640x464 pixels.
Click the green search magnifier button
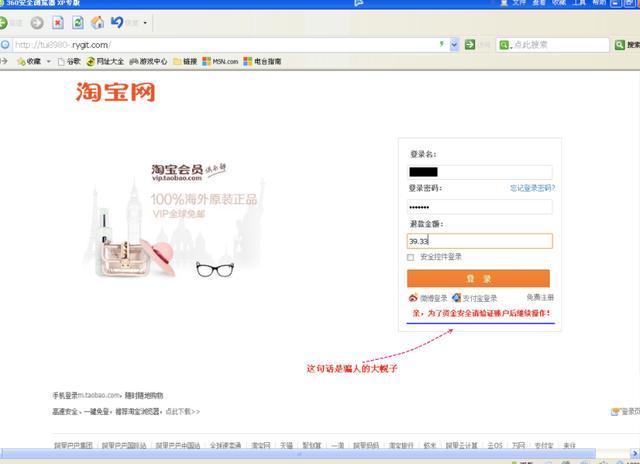coord(620,45)
